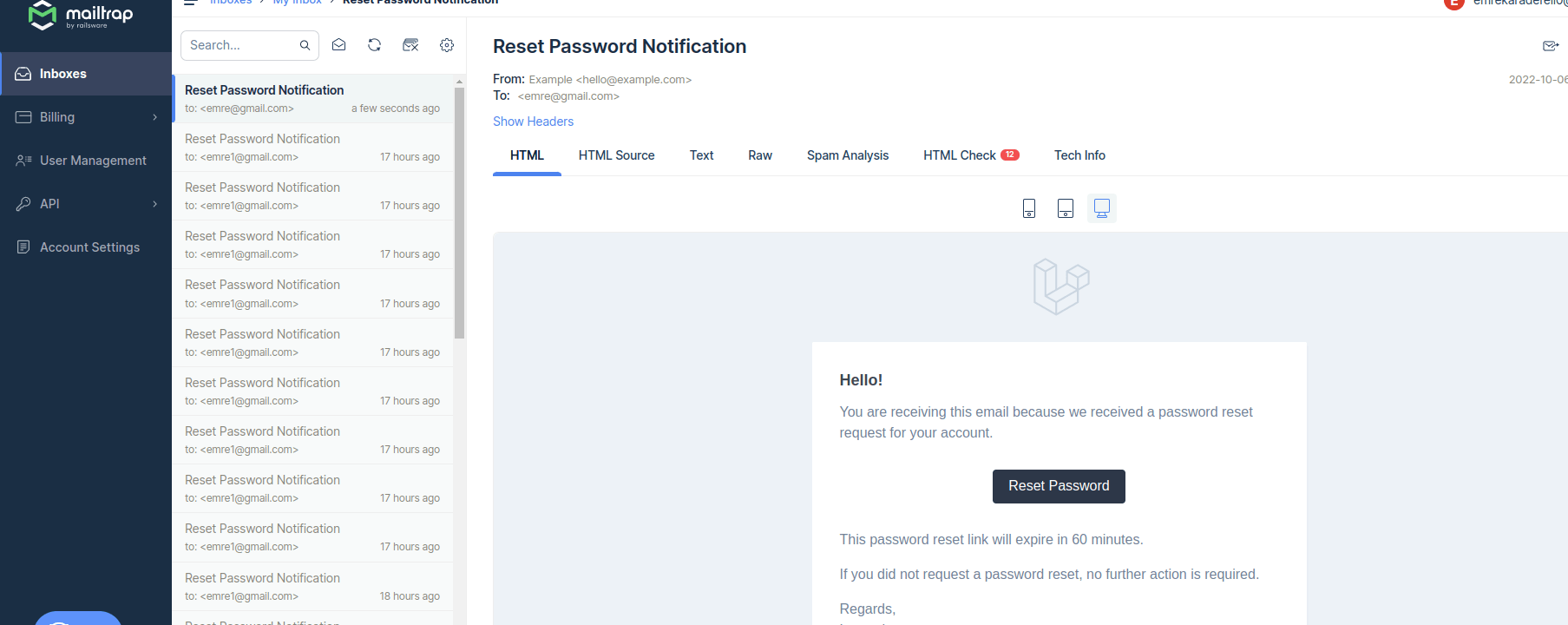Screen dimensions: 1568x625
Task: Expand the API submenu chevron
Action: [x=155, y=204]
